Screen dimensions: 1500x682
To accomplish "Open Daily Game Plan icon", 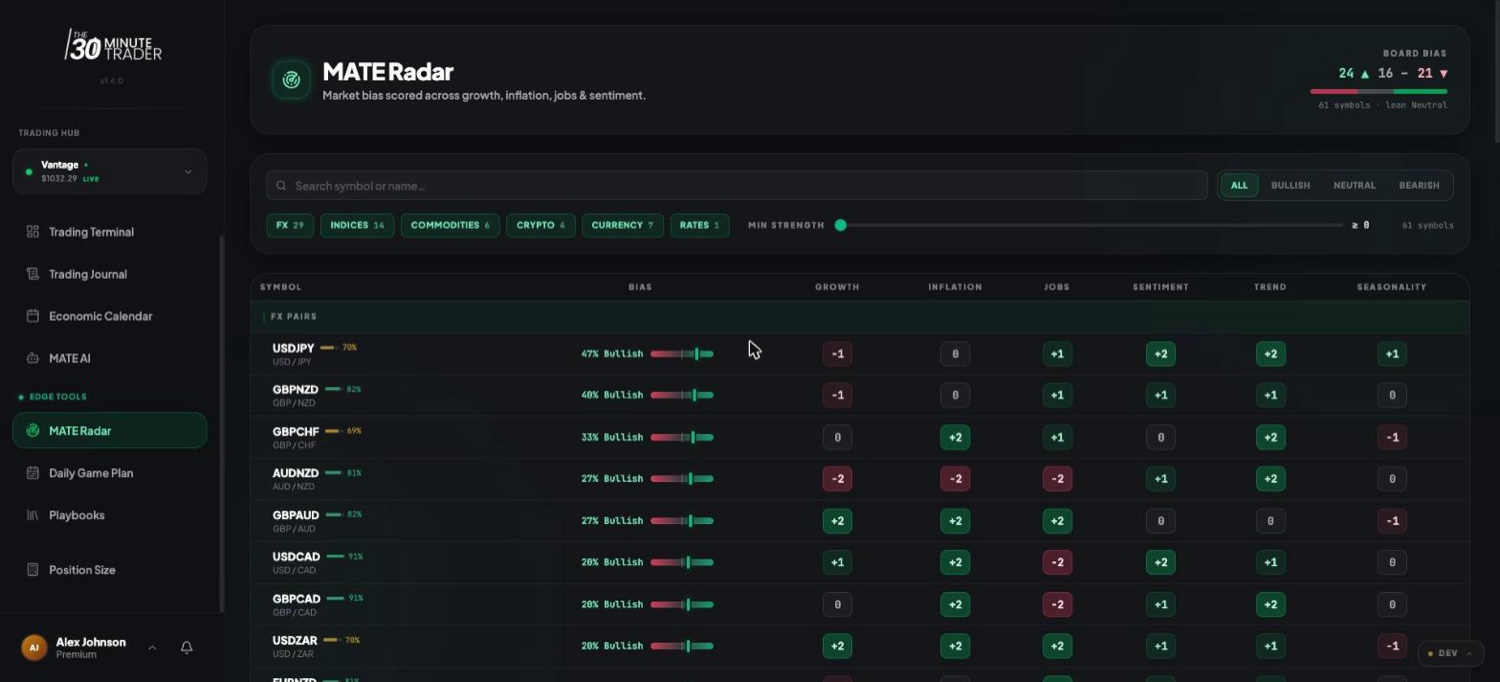I will 33,473.
